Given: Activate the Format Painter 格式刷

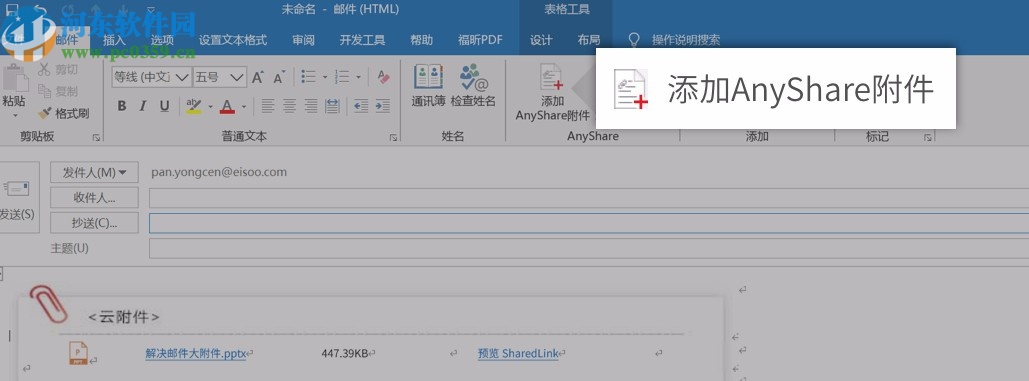Looking at the screenshot, I should pos(63,113).
